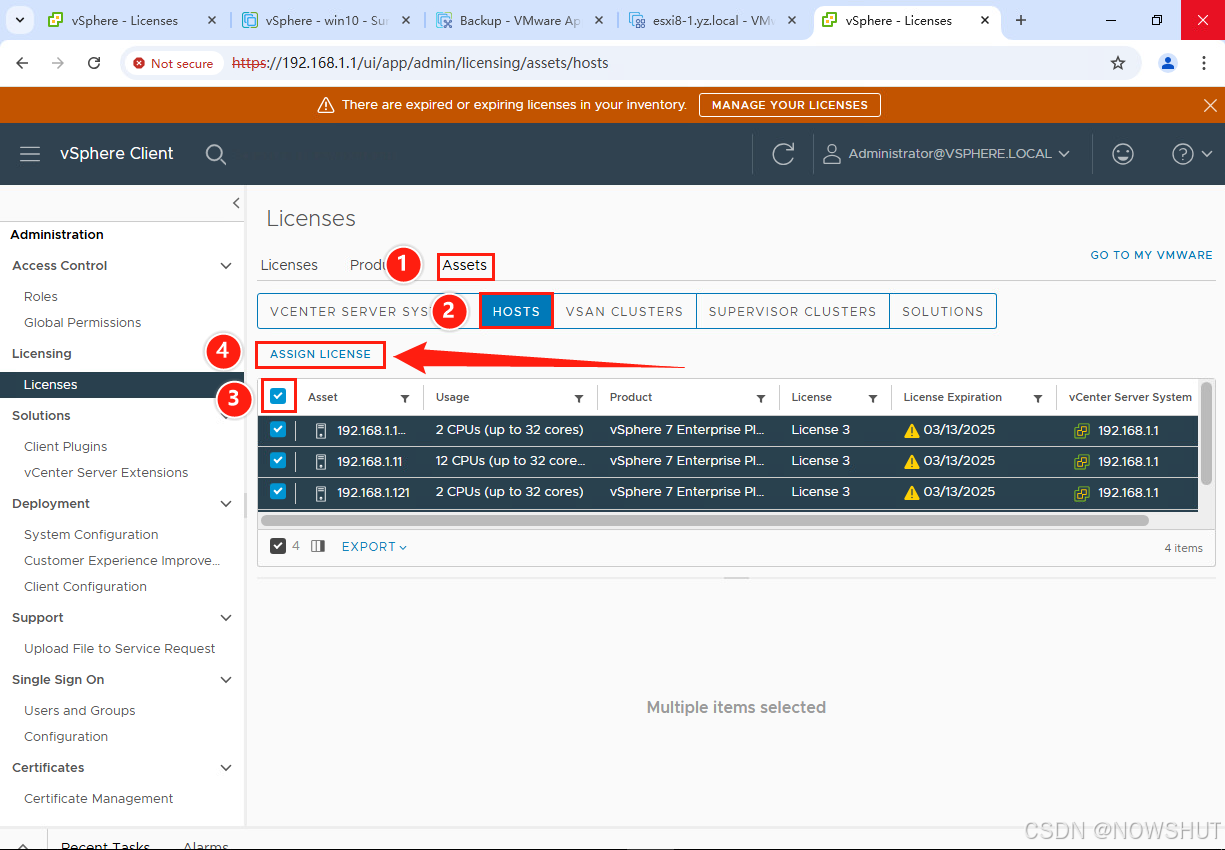Refresh the vSphere Client view
Viewport: 1225px width, 850px height.
783,154
